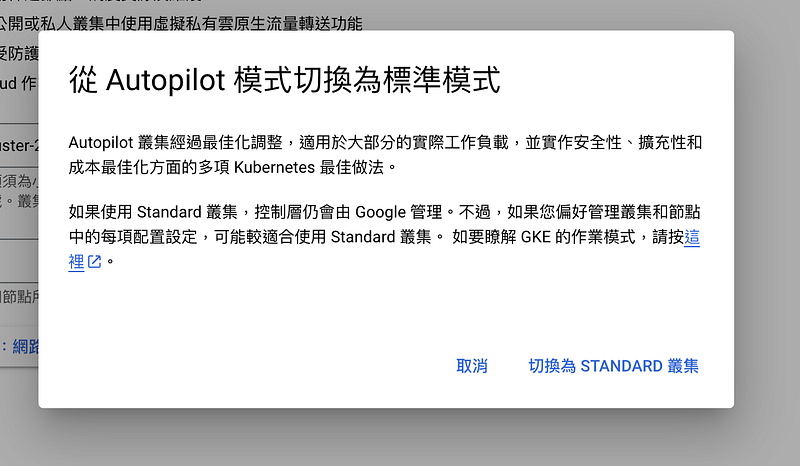This screenshot has height=466, width=800.
Task: Click the 網路 link in background page
Action: [x=19, y=347]
